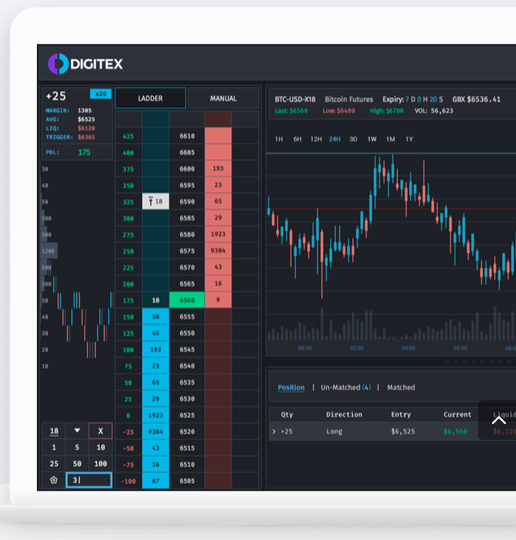Click ask quantity 193 at price 6600
Viewport: 516px width, 540px height.
coord(218,168)
